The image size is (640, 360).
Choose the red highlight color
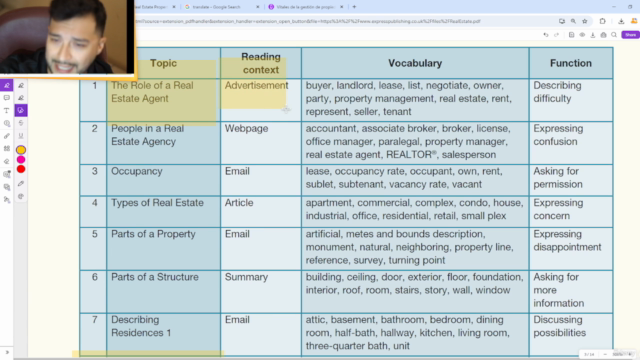coord(21,169)
